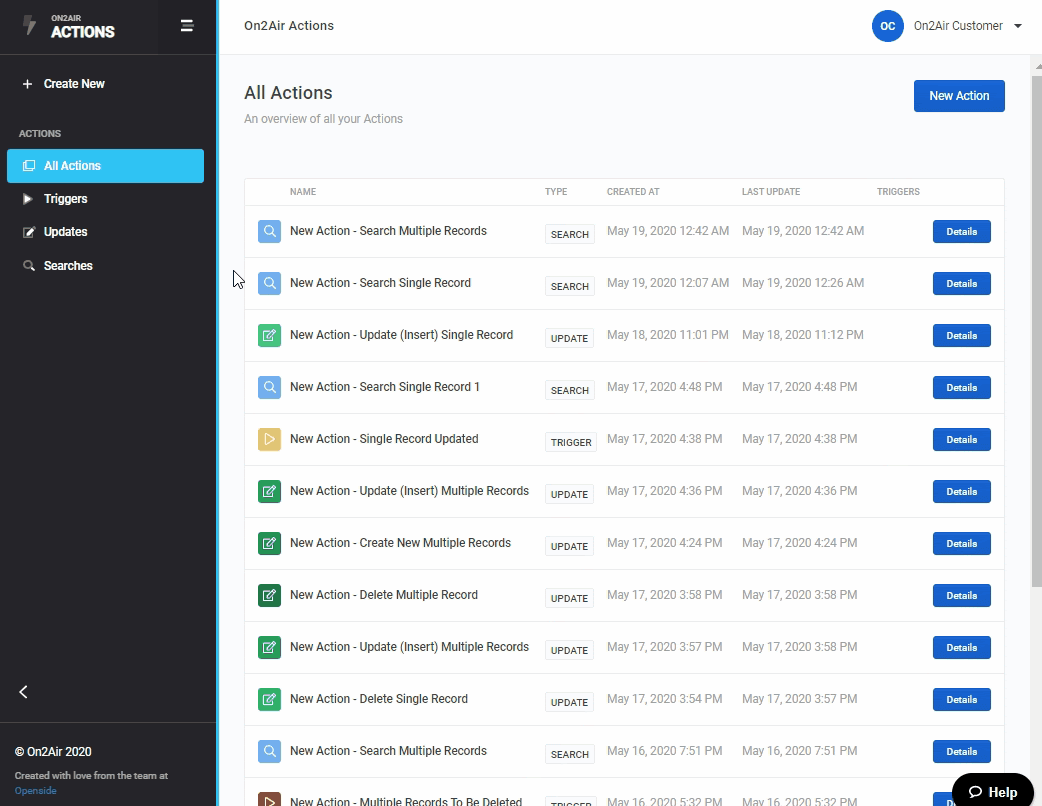Click the yellow trigger icon for Single Record Updated
This screenshot has width=1042, height=806.
click(x=269, y=439)
